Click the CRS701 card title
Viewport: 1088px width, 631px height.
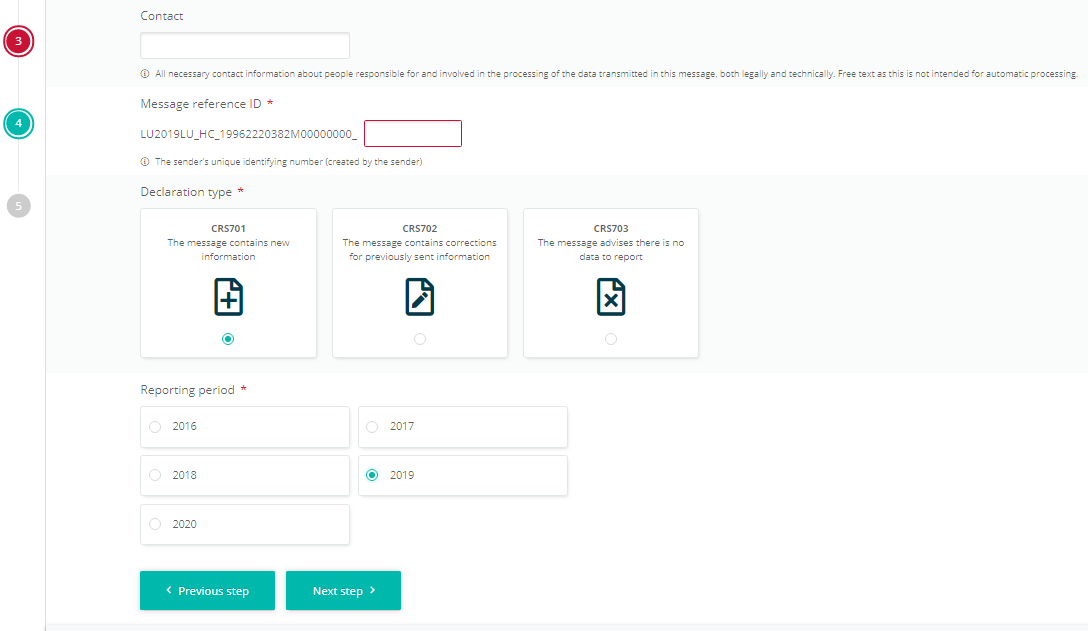click(228, 228)
